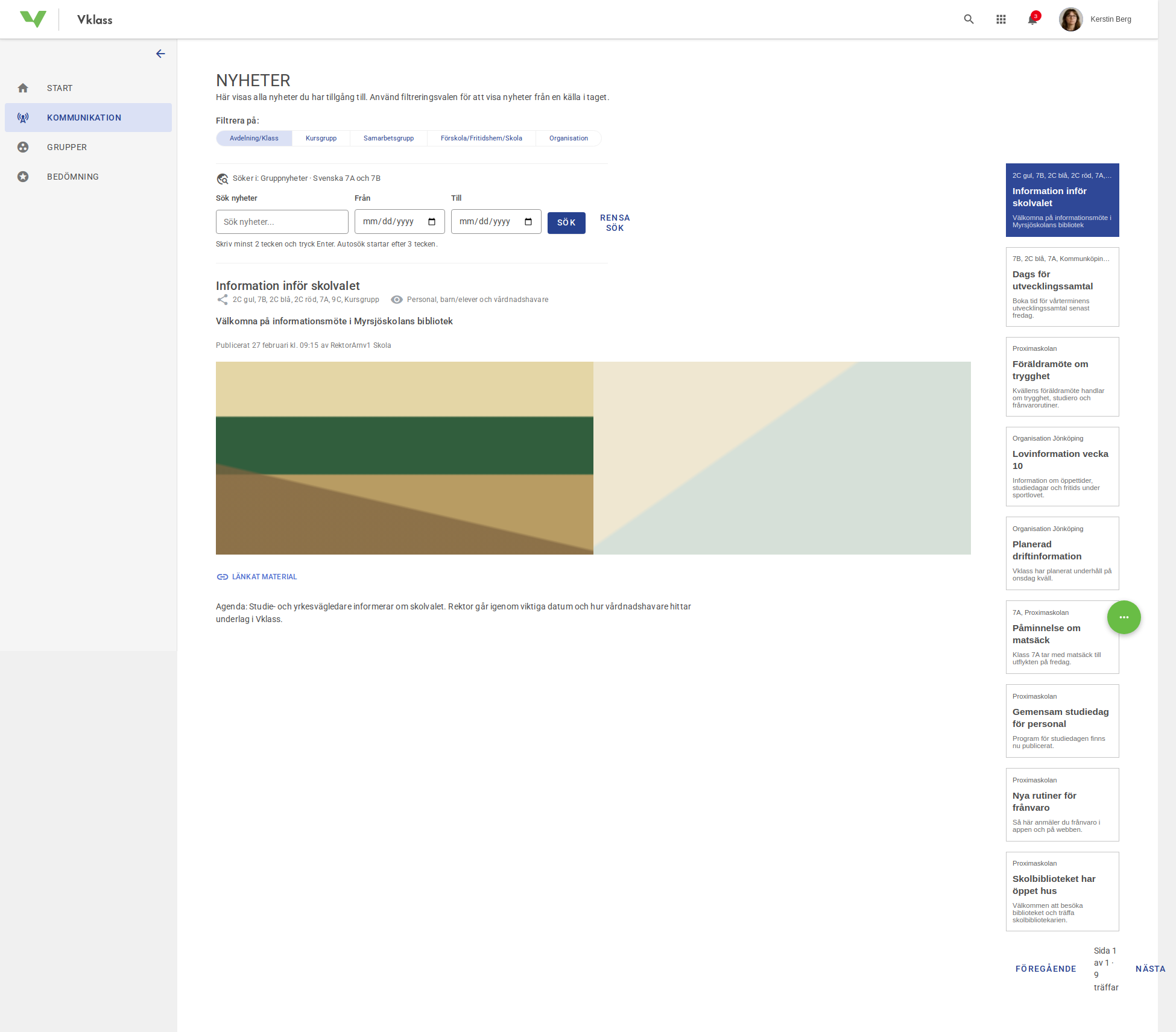This screenshot has height=1032, width=1176.
Task: Click the SÖK button
Action: pos(566,223)
